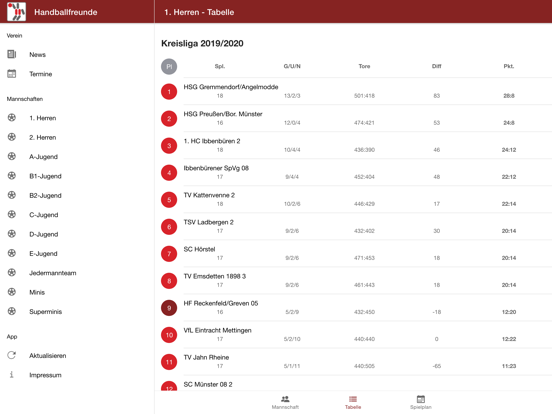Click the grey Pl header badge
This screenshot has width=552, height=414.
point(169,67)
